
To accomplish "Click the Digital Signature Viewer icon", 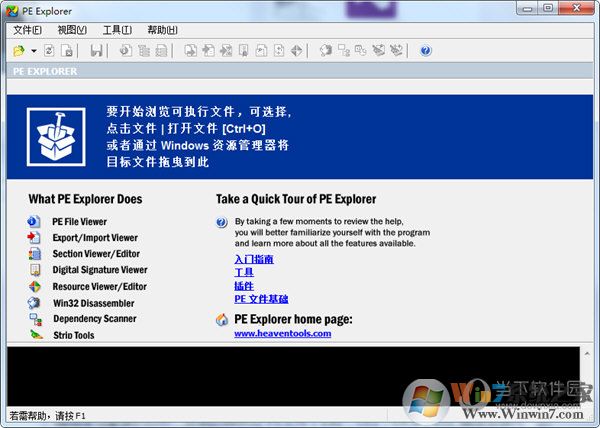I will [35, 270].
